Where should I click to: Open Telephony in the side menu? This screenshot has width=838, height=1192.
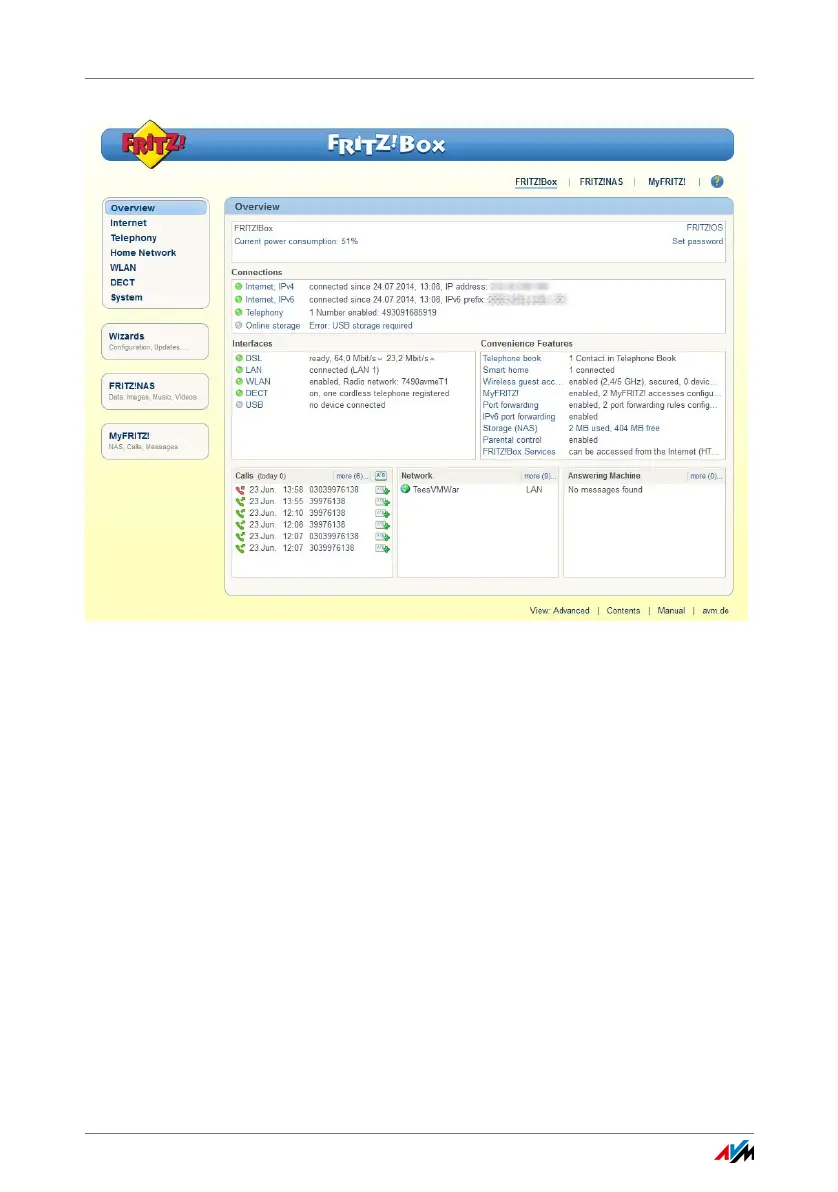tap(133, 238)
